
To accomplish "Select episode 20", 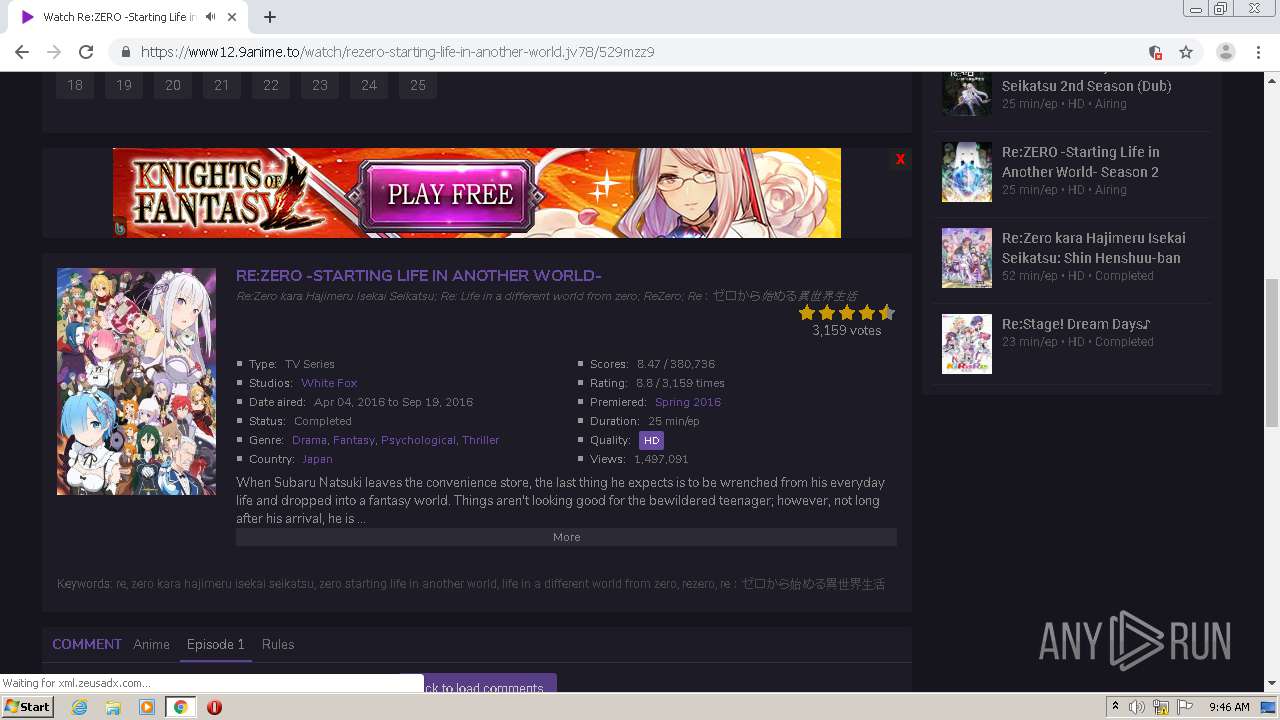I will pyautogui.click(x=173, y=85).
